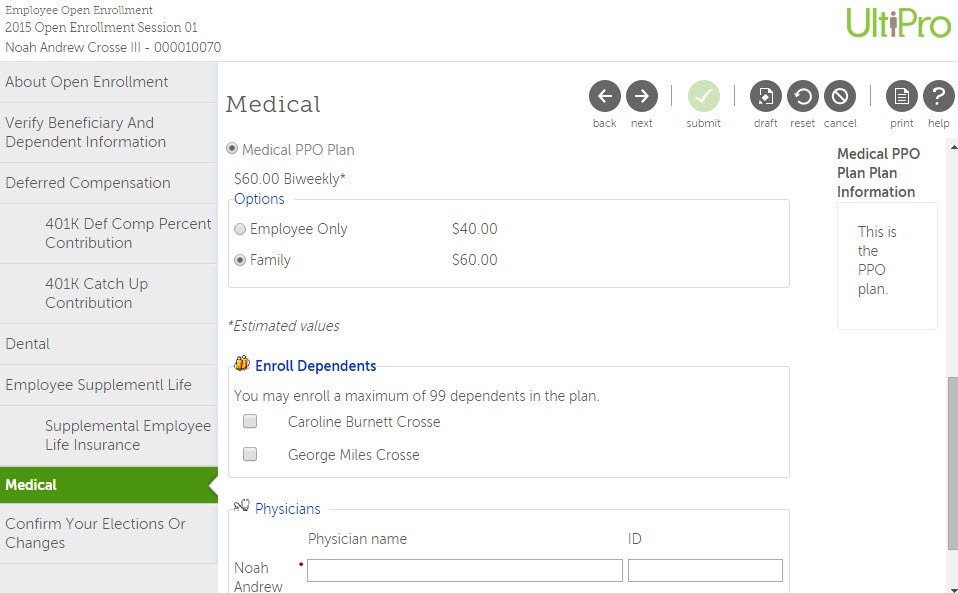Click the back arrow icon
This screenshot has width=958, height=593.
click(604, 96)
